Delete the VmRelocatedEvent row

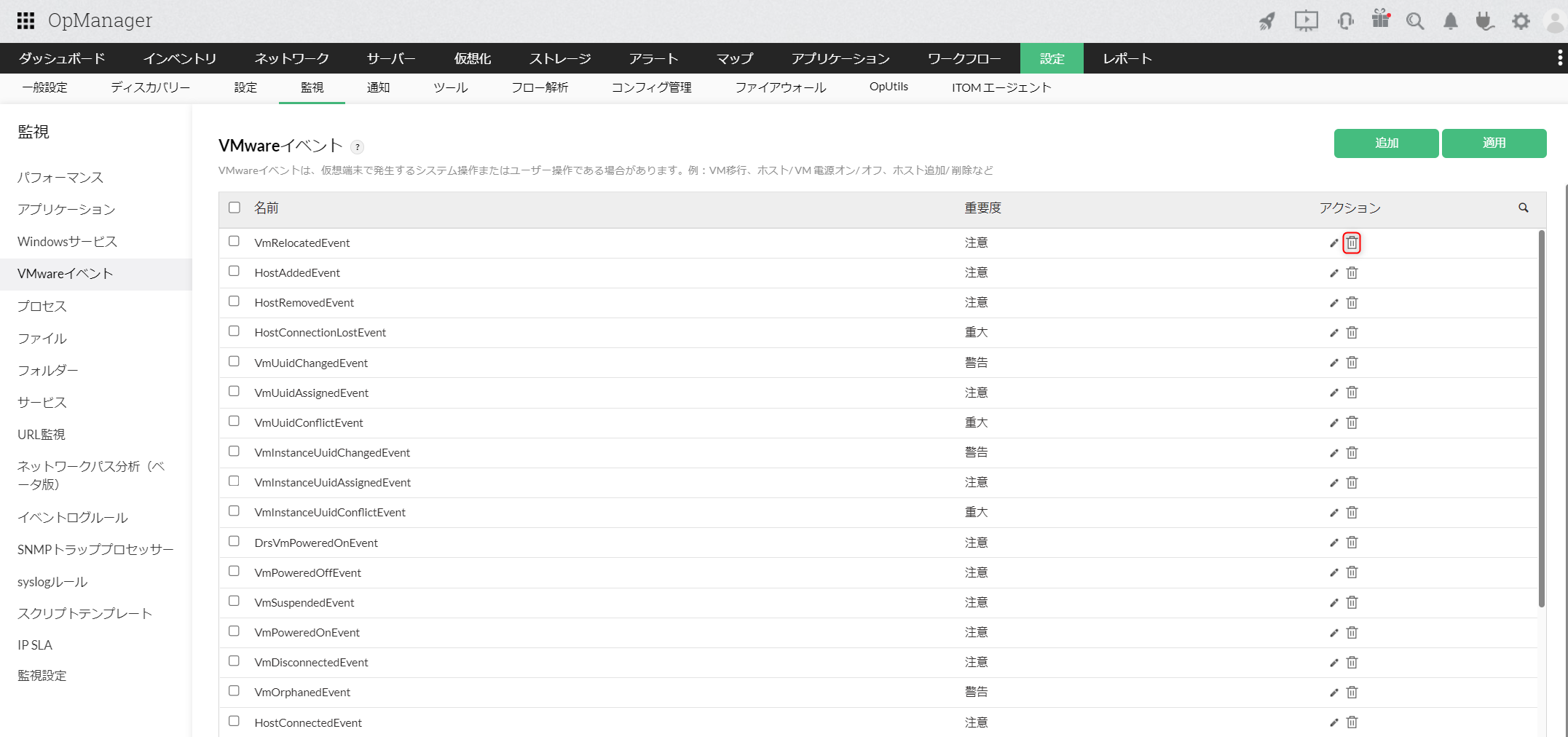point(1352,243)
